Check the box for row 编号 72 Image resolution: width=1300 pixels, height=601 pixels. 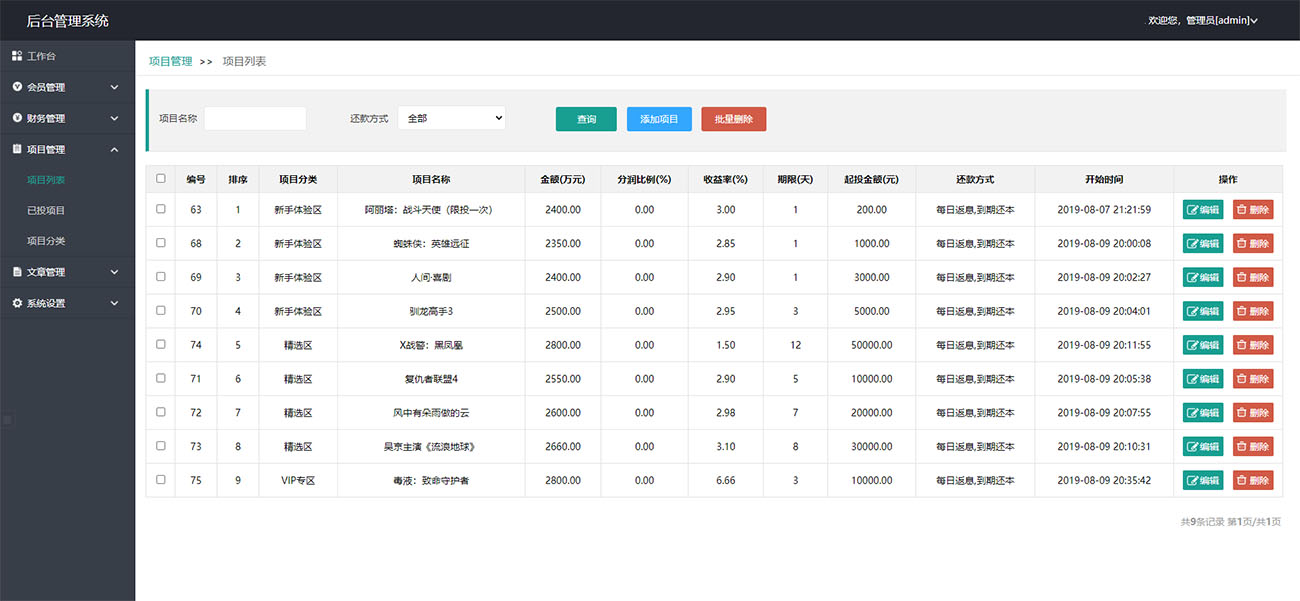(x=161, y=412)
